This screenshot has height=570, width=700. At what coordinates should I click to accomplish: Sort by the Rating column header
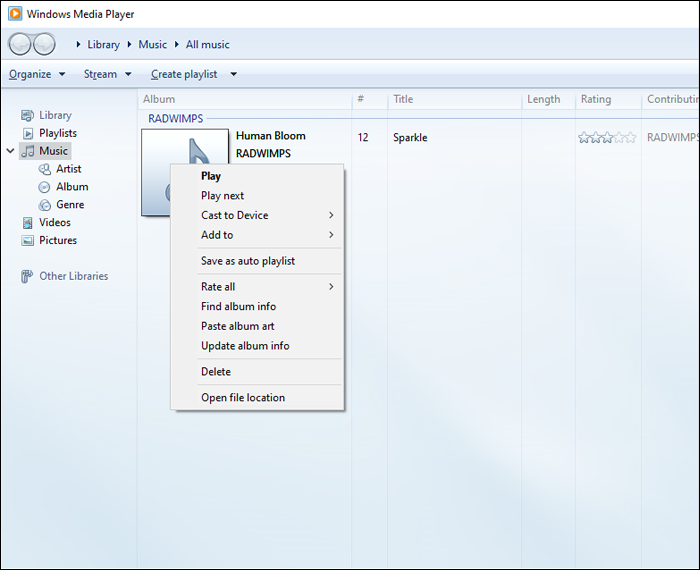608,99
